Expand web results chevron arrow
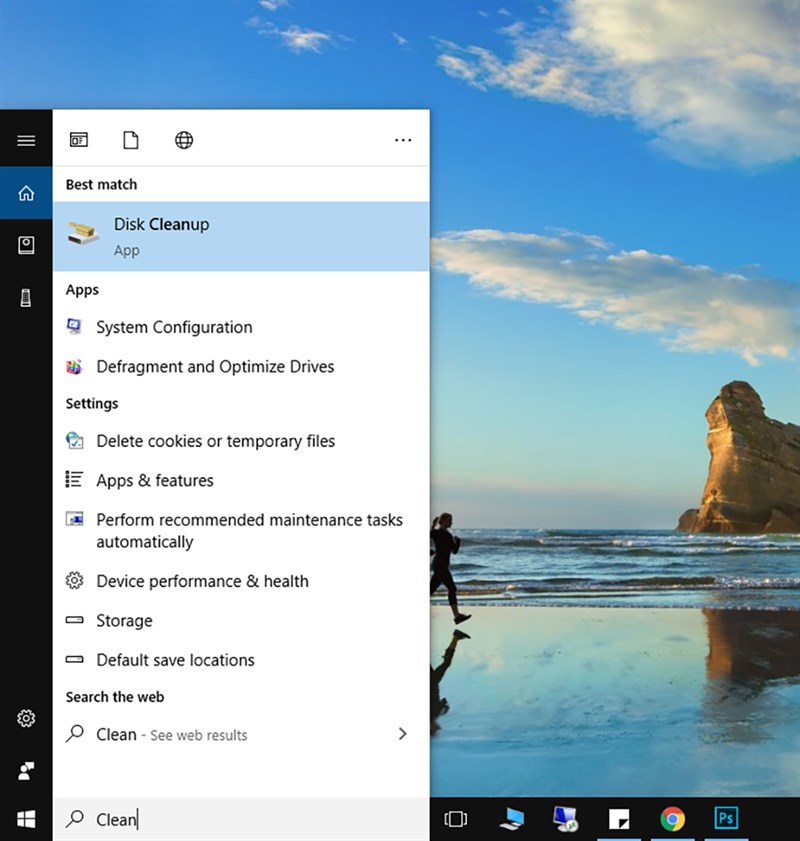 pyautogui.click(x=403, y=734)
